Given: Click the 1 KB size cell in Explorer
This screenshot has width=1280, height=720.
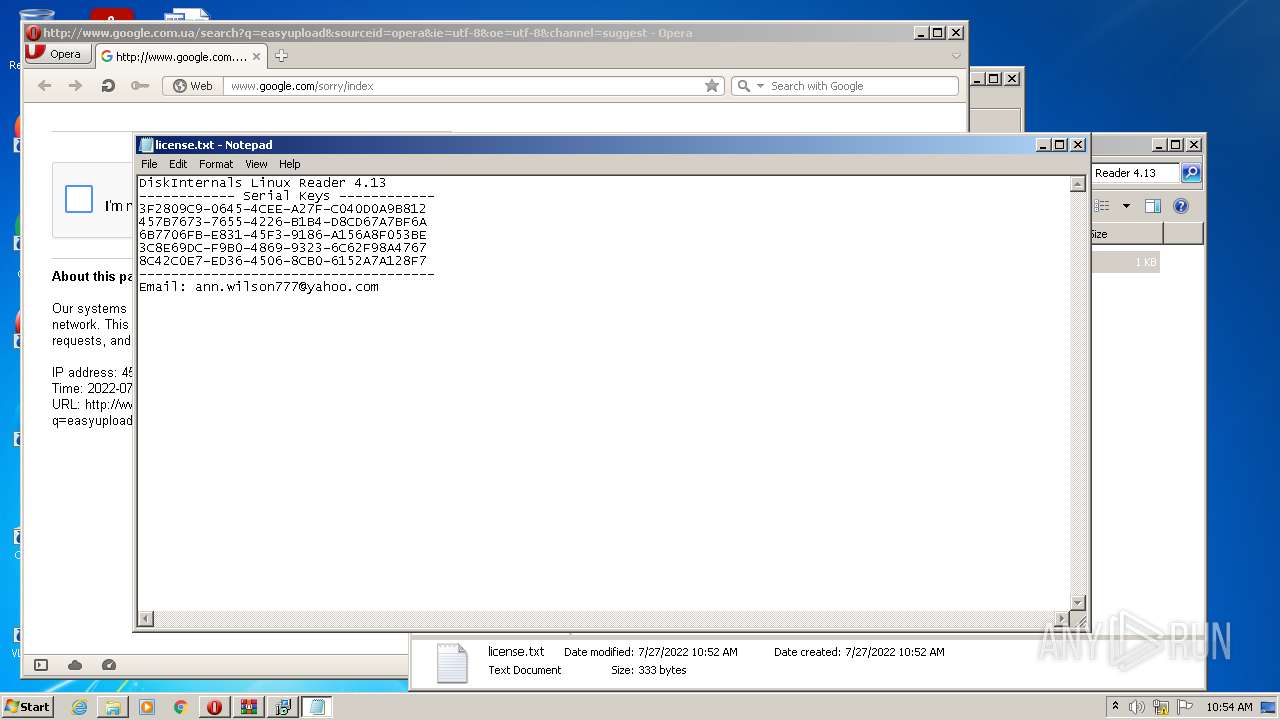Looking at the screenshot, I should point(1145,262).
